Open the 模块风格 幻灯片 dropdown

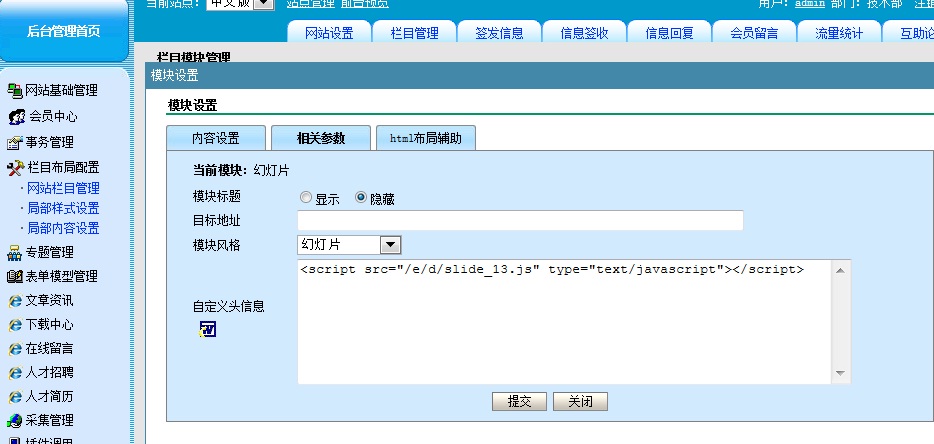tap(390, 245)
